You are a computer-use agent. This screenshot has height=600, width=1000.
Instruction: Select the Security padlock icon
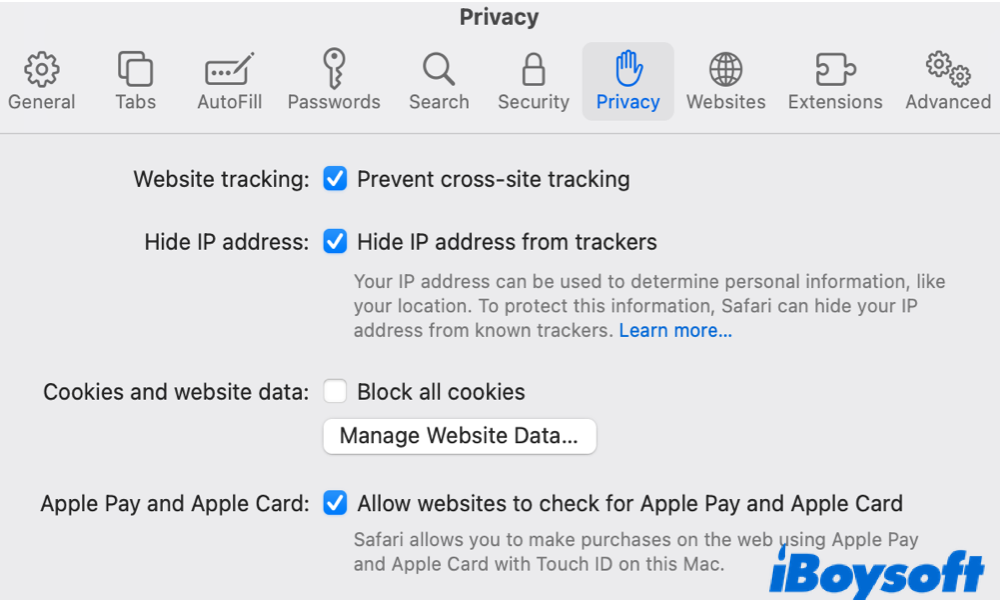pos(533,69)
